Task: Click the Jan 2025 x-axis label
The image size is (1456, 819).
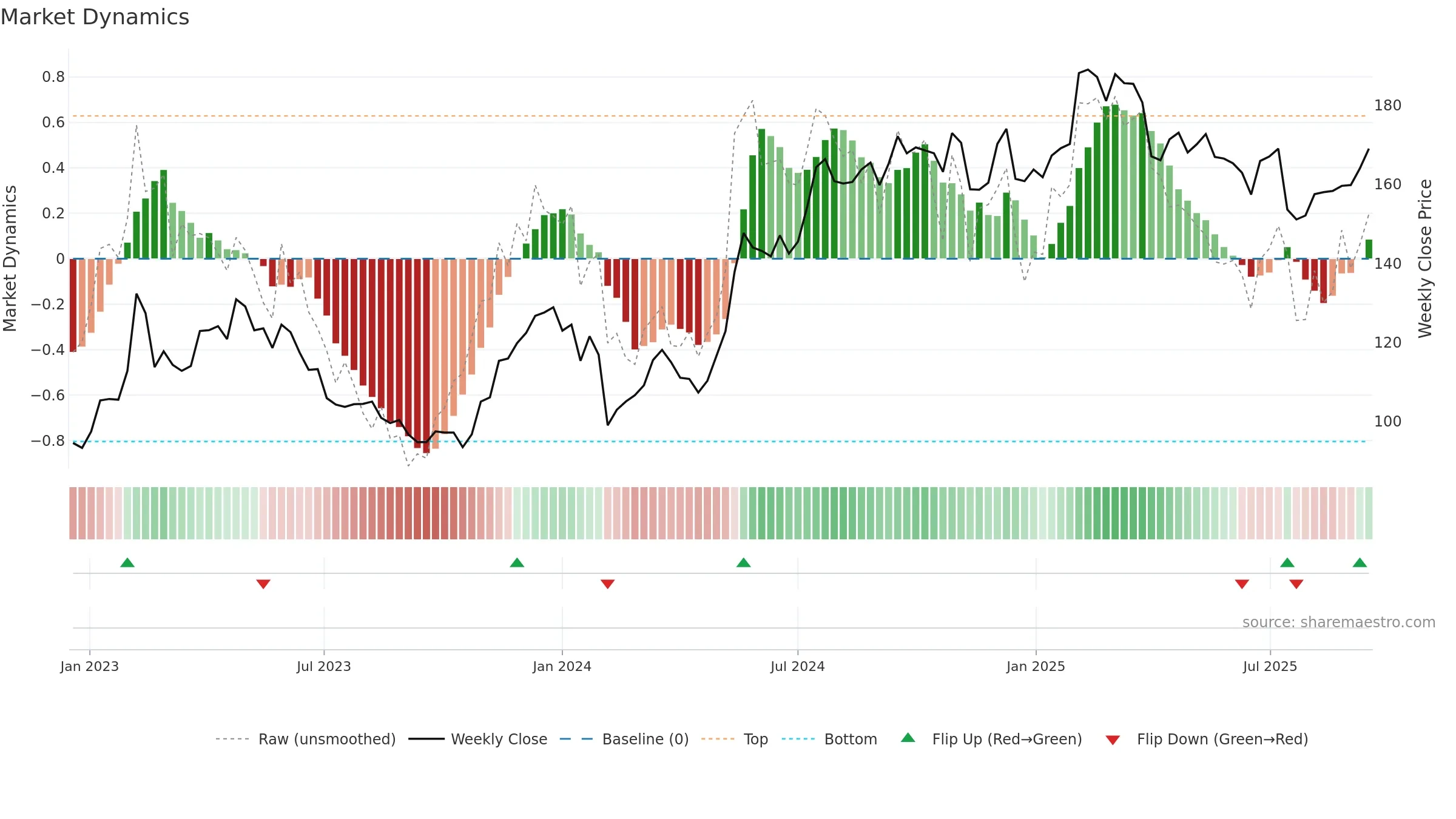Action: click(1036, 666)
